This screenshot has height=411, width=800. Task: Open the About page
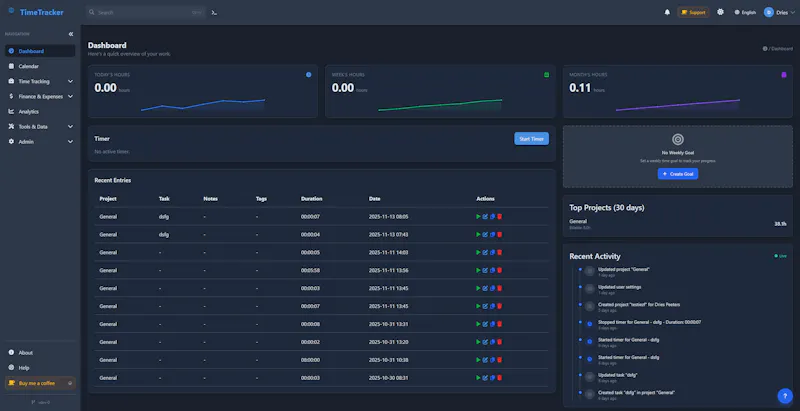pyautogui.click(x=40, y=352)
